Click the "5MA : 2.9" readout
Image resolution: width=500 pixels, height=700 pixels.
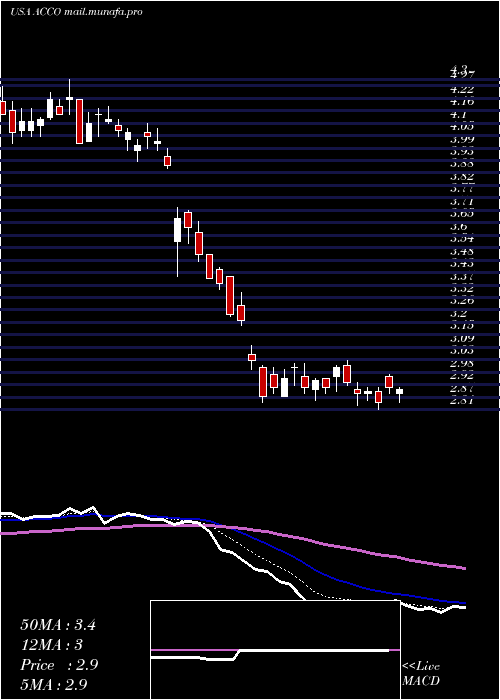(54, 685)
